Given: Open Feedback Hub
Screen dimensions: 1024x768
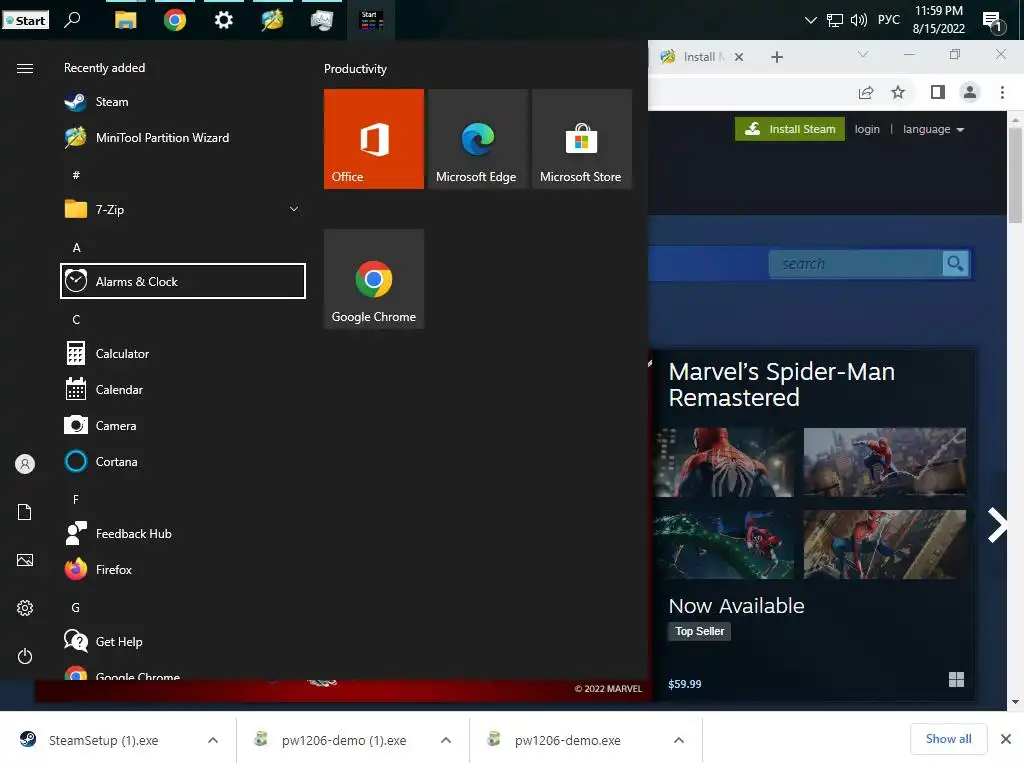Looking at the screenshot, I should [x=183, y=534].
